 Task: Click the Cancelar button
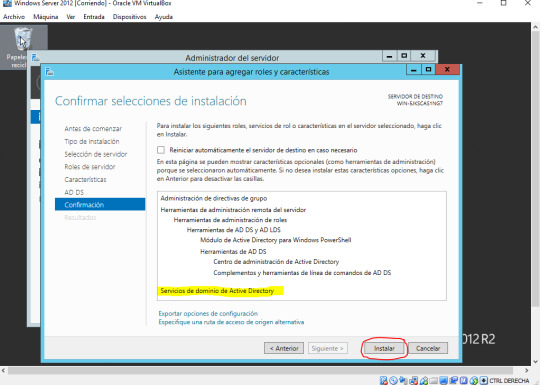coord(428,348)
